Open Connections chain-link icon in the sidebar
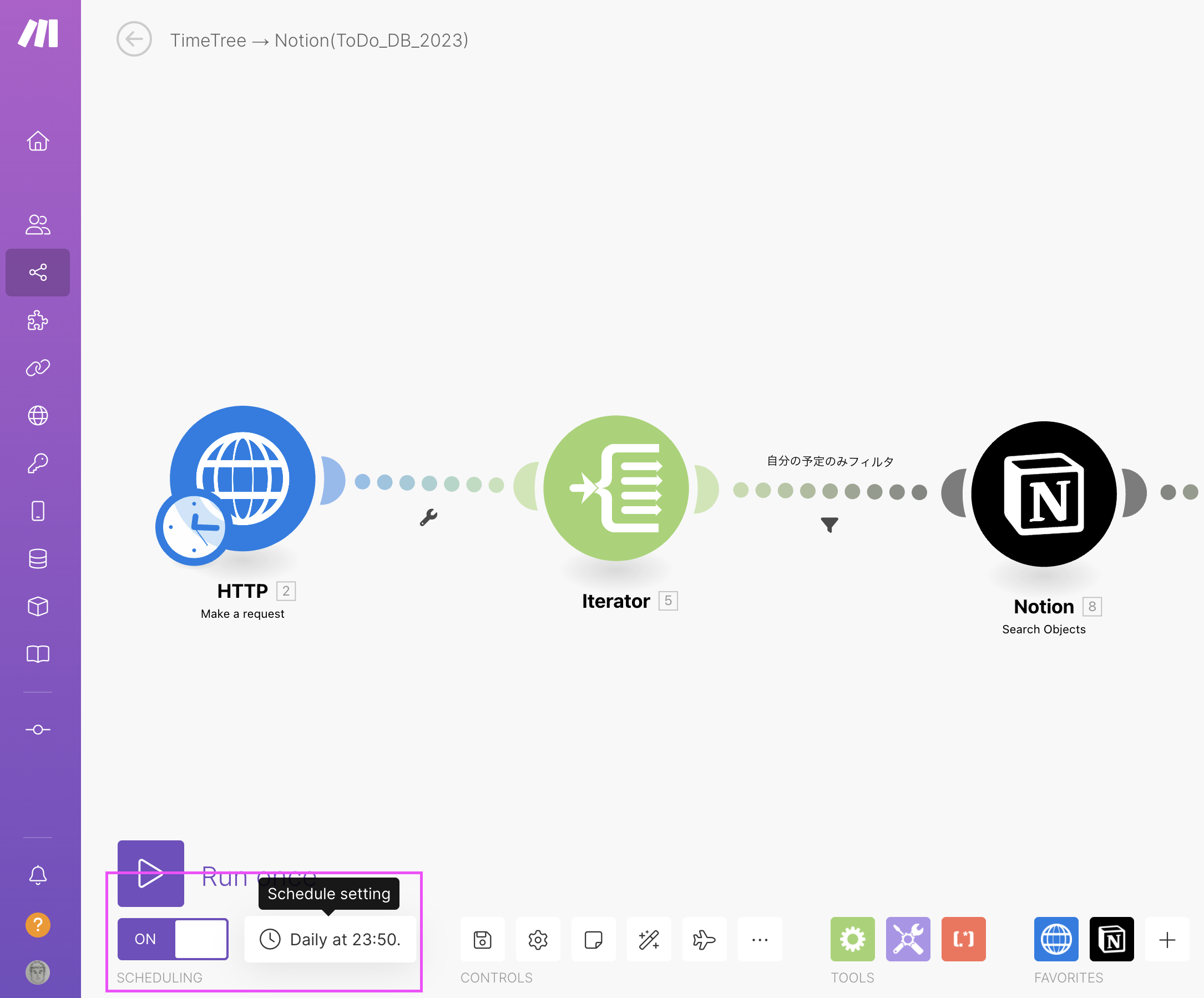 tap(38, 367)
